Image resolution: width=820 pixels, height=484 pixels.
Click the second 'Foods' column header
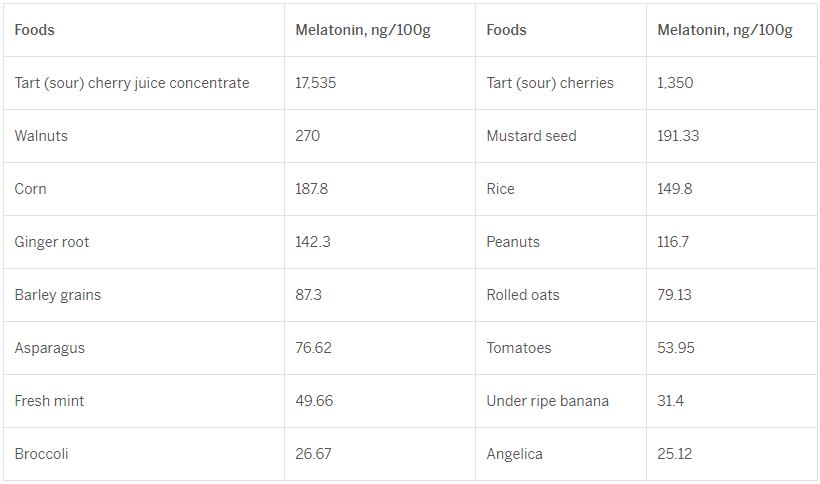click(506, 30)
